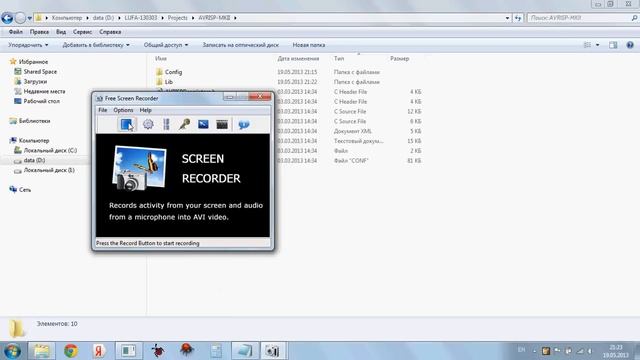Click the blue Record button in Free Screen Recorder
This screenshot has height=360, width=640.
pos(127,124)
